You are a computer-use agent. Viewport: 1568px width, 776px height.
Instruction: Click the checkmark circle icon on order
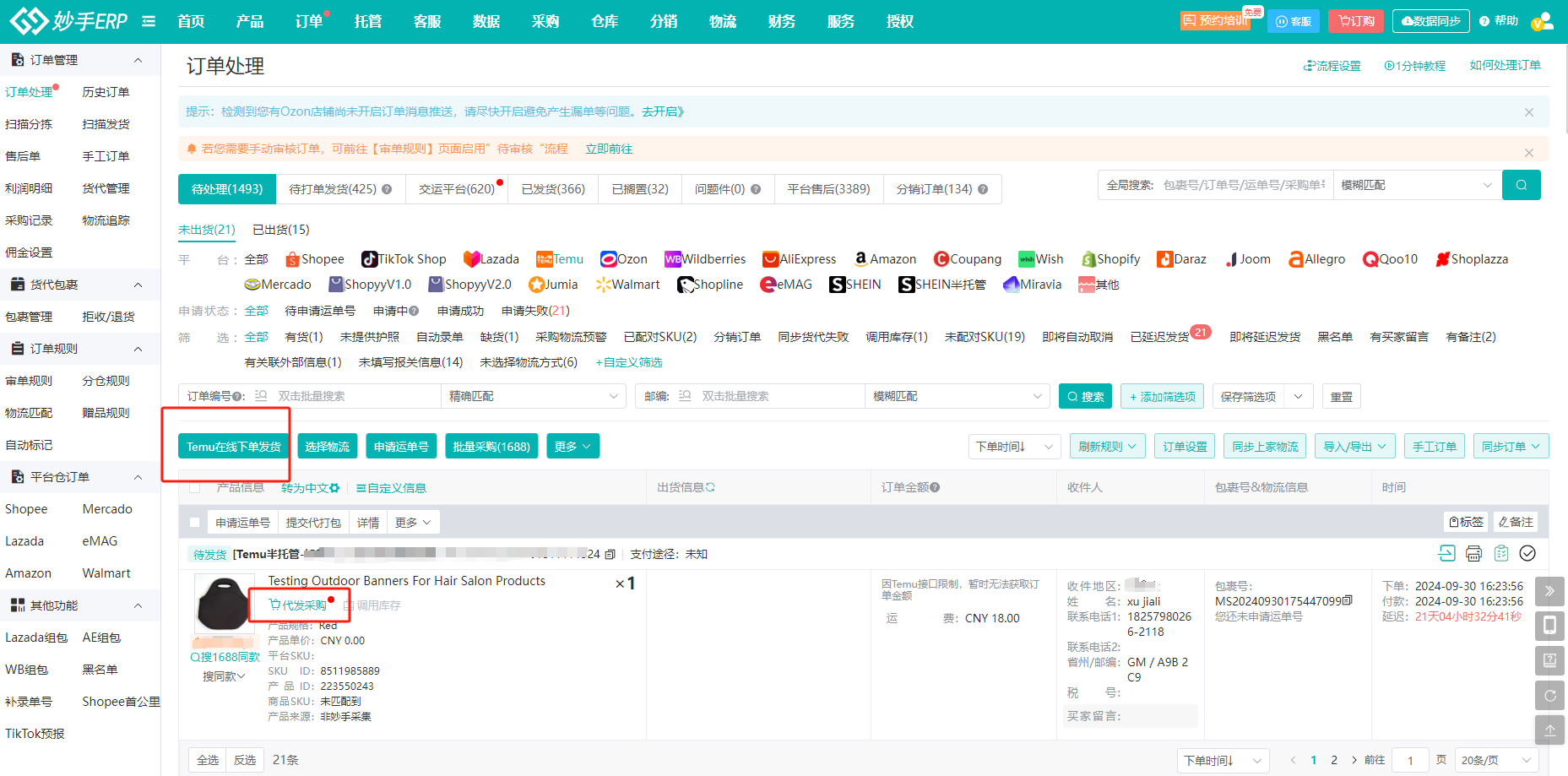(1527, 554)
